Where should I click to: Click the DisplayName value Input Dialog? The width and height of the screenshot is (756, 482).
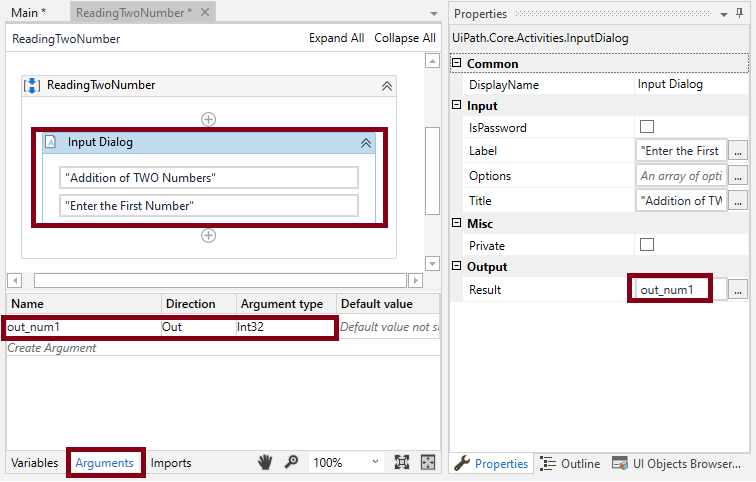[x=670, y=84]
